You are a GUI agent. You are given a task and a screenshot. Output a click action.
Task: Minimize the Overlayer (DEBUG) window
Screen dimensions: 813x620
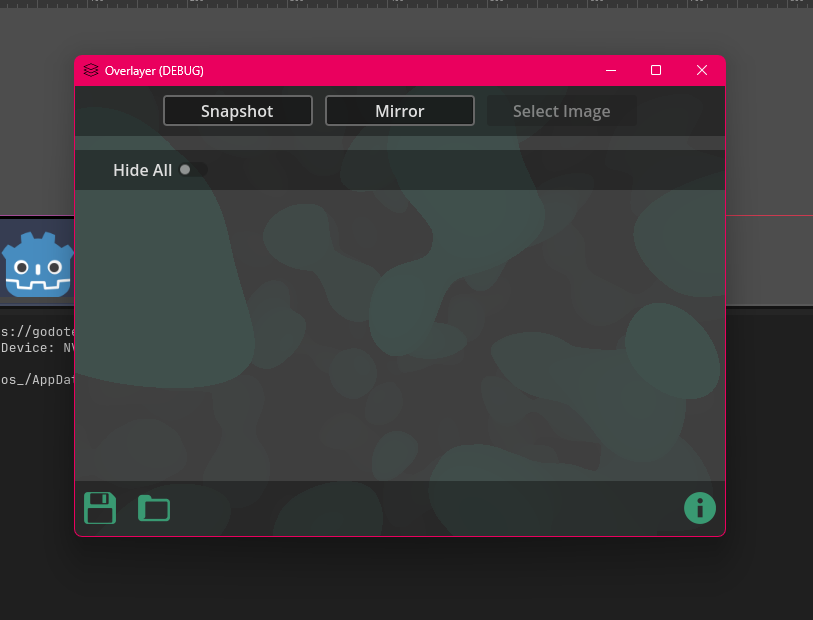tap(611, 70)
